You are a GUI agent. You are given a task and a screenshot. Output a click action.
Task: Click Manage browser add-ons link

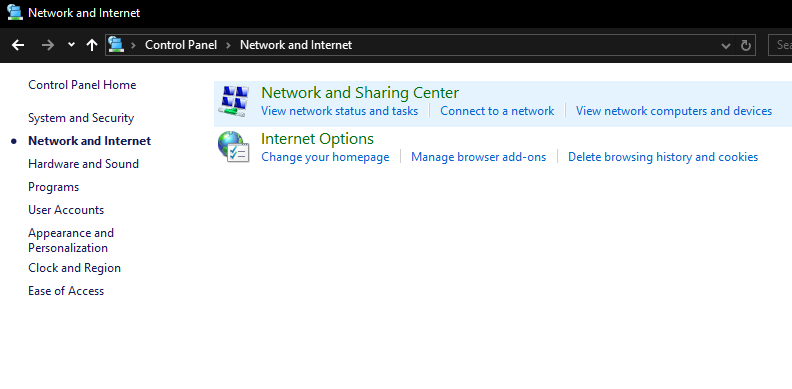478,157
